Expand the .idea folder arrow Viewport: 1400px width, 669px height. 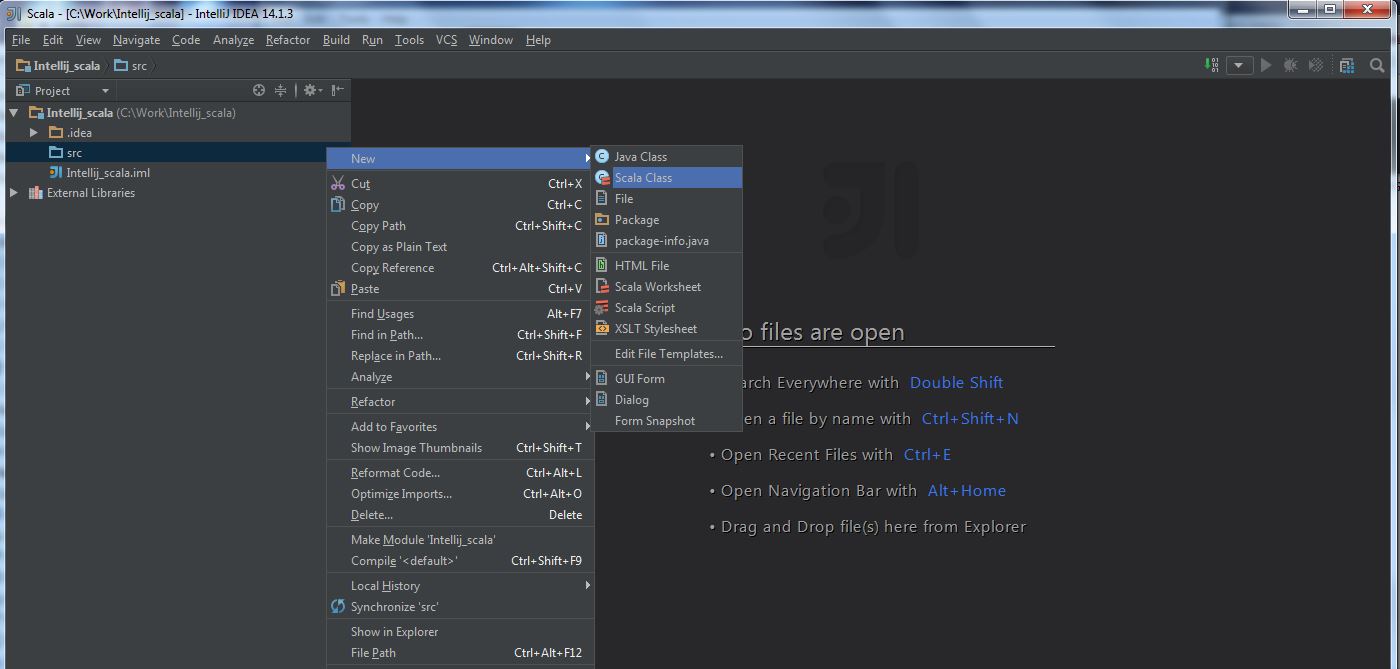pyautogui.click(x=34, y=132)
